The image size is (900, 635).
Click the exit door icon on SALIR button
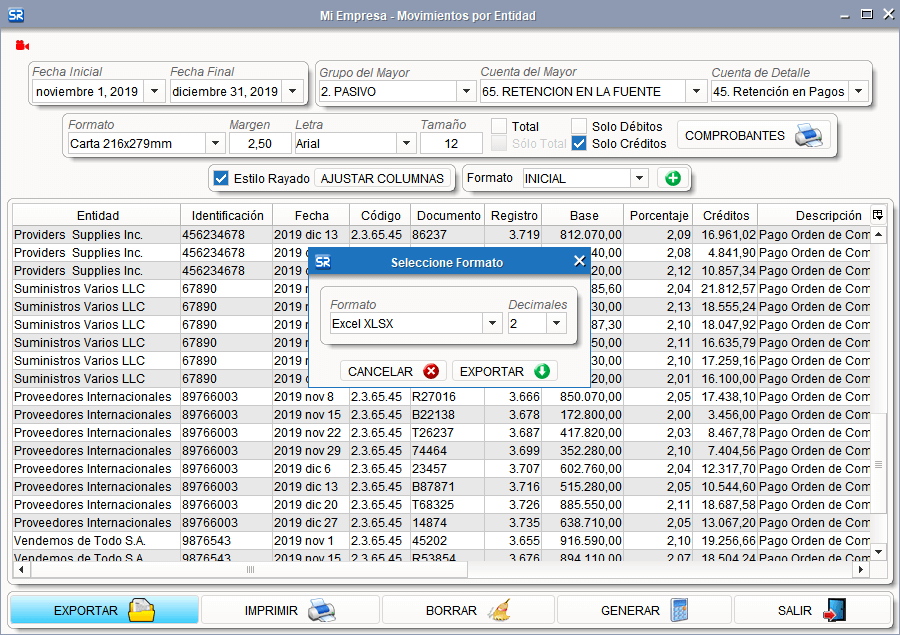click(x=834, y=610)
